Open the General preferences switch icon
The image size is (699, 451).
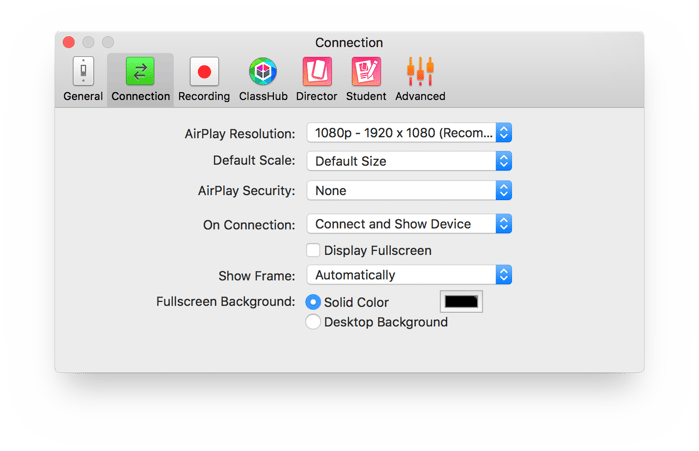point(83,71)
